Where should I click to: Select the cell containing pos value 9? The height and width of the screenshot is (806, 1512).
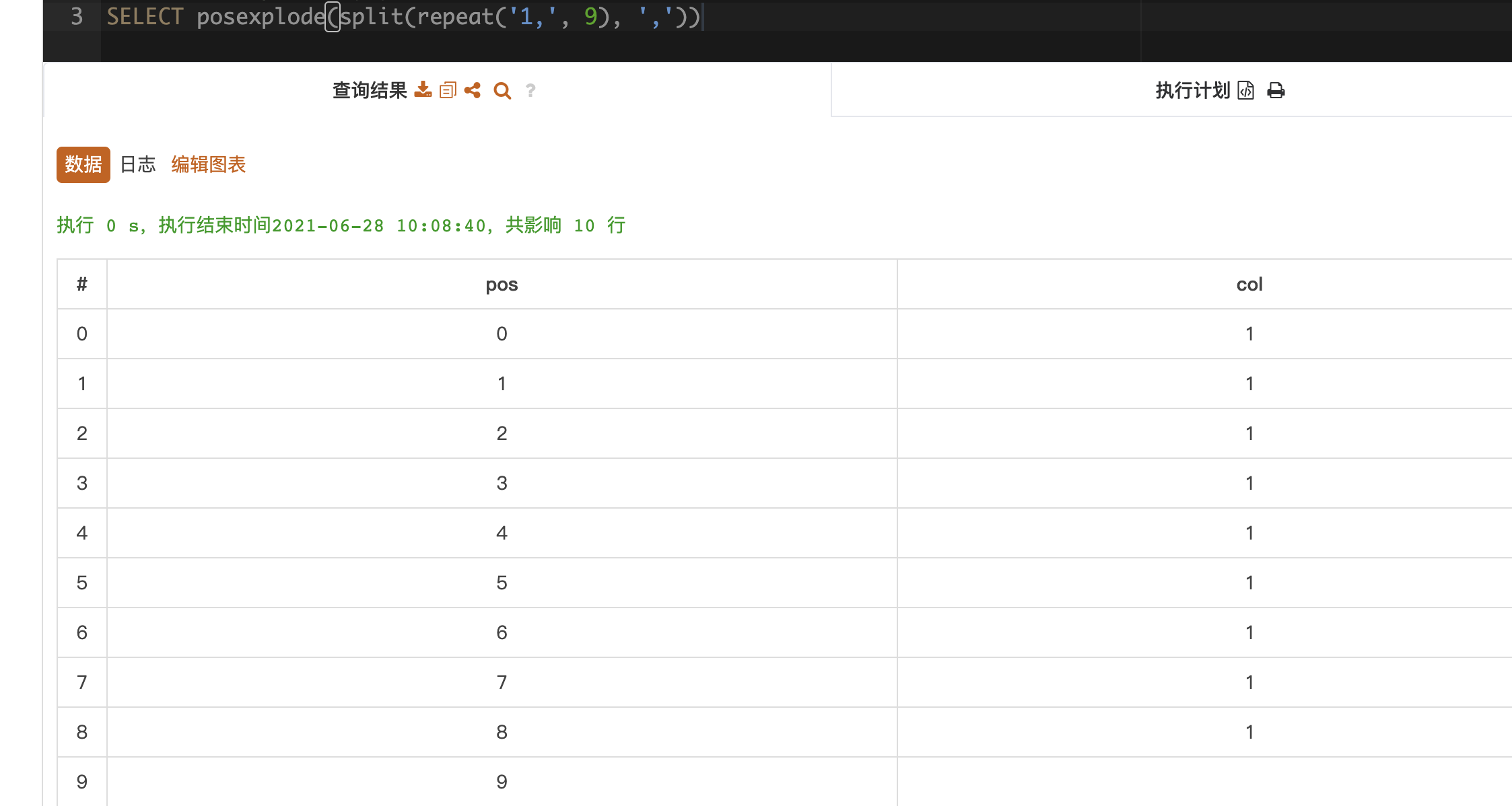(502, 781)
